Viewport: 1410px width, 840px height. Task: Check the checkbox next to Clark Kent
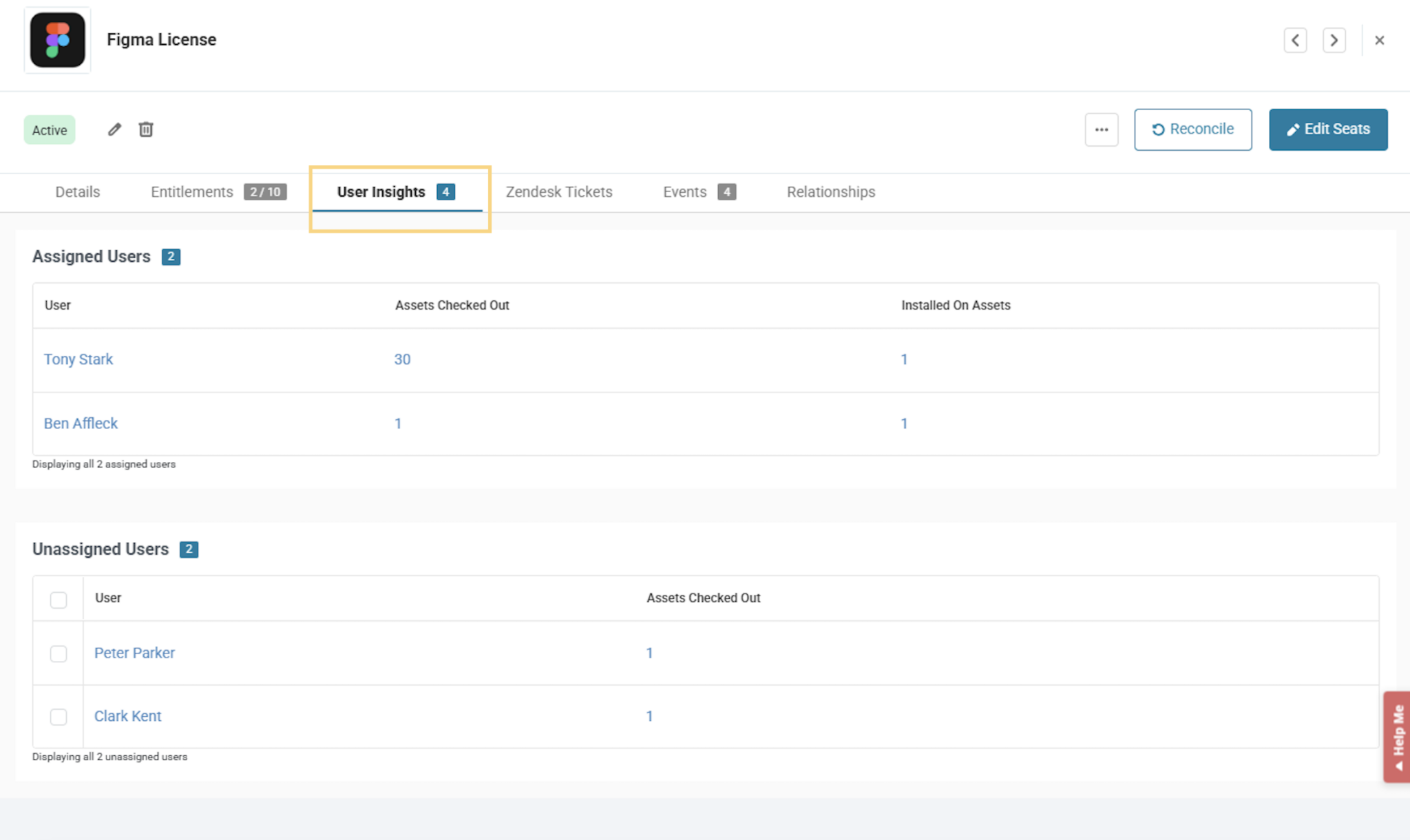(59, 717)
